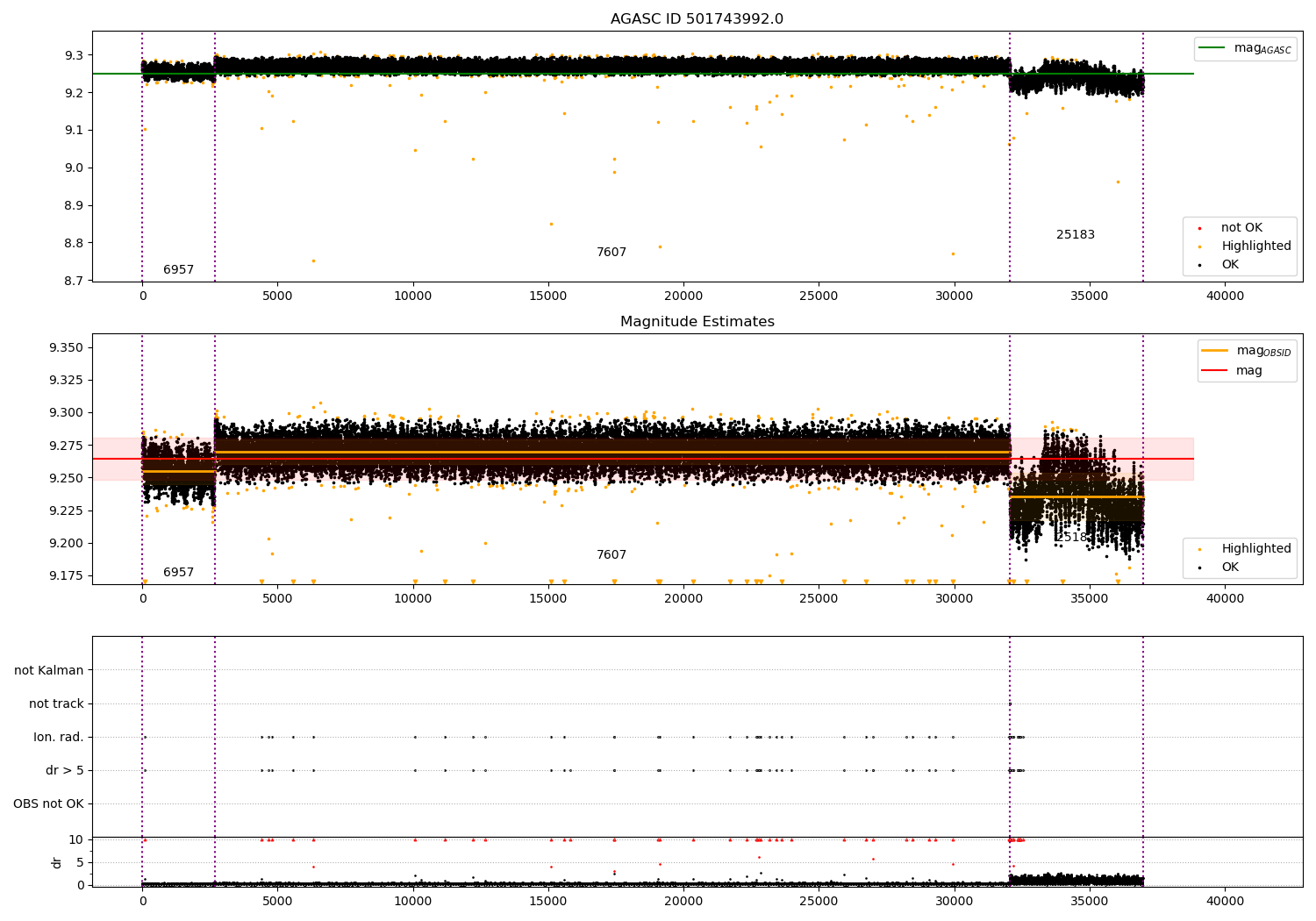The height and width of the screenshot is (921, 1316).
Task: Click the 'not Kalman' row label
Action: pos(49,671)
